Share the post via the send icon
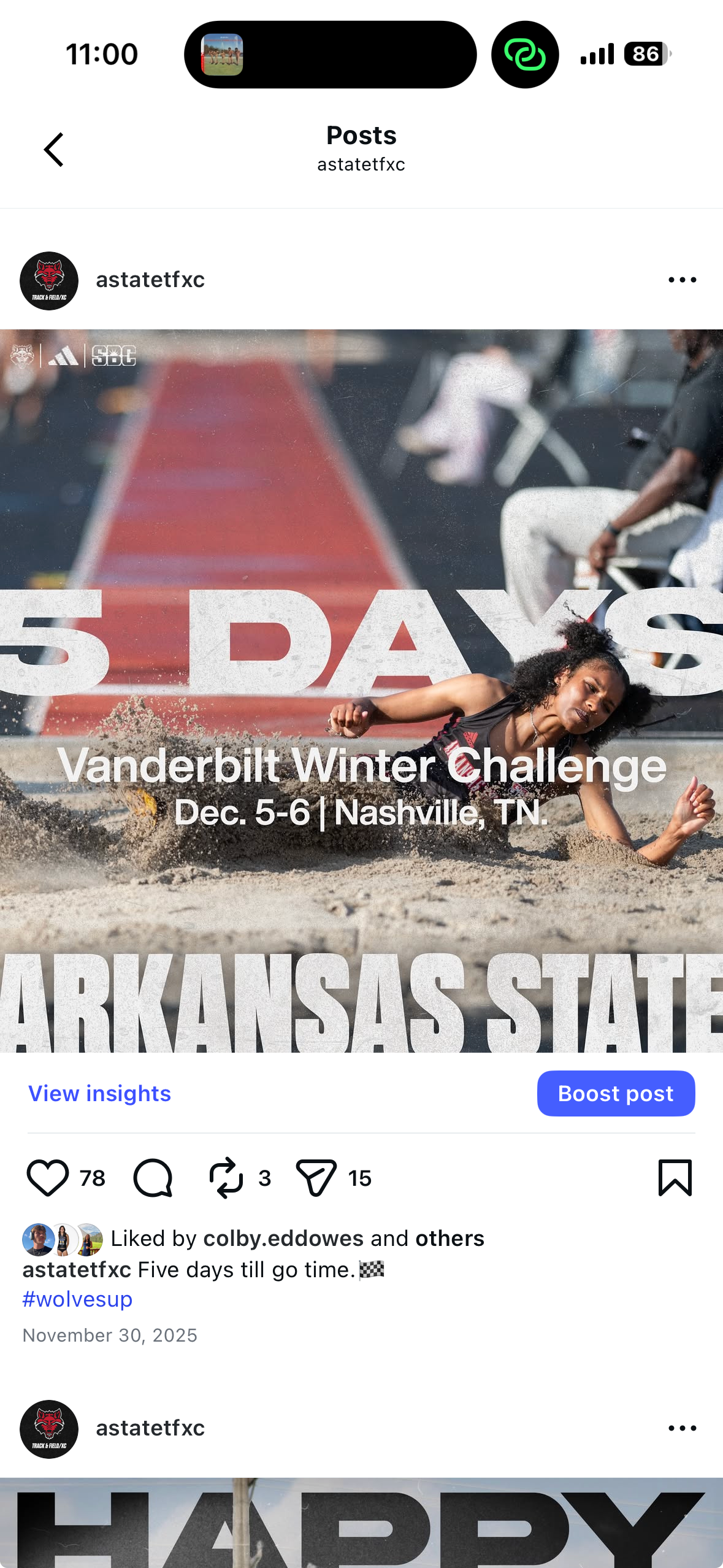This screenshot has width=723, height=1568. [316, 1178]
